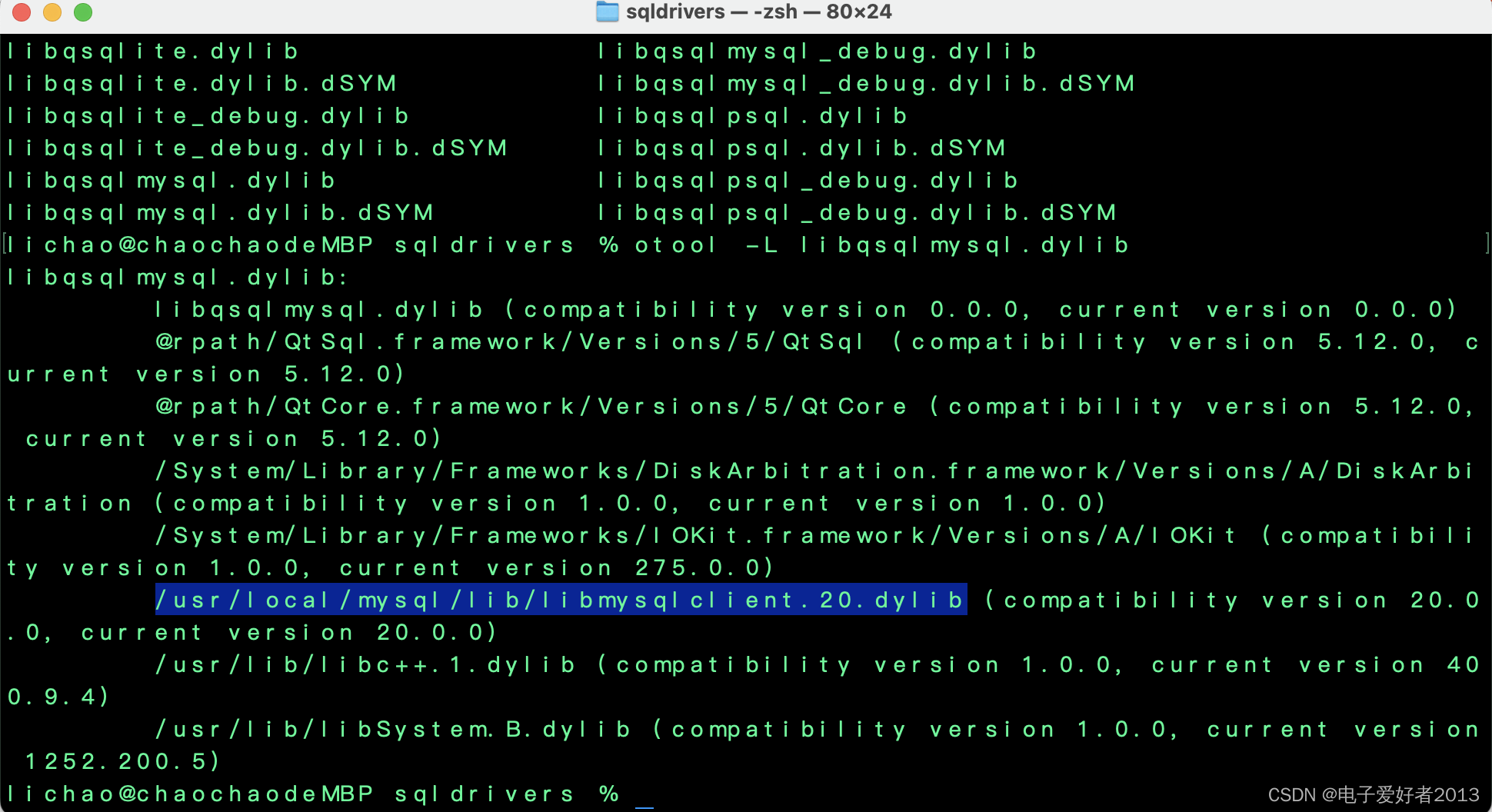Click the highlighted /usr/local/mysql/lib/libmysqlclient.20.dylib path
Screen dimensions: 1492x812
(561, 600)
